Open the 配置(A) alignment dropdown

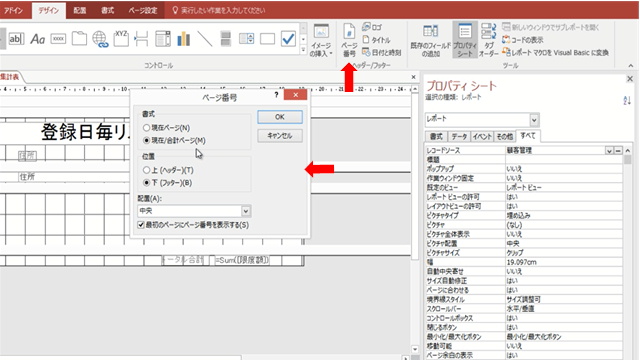[x=246, y=211]
